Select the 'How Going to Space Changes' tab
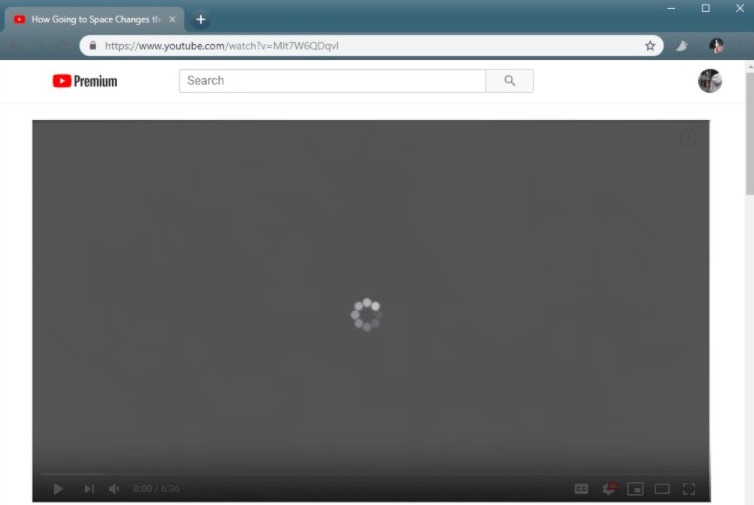 pos(90,19)
